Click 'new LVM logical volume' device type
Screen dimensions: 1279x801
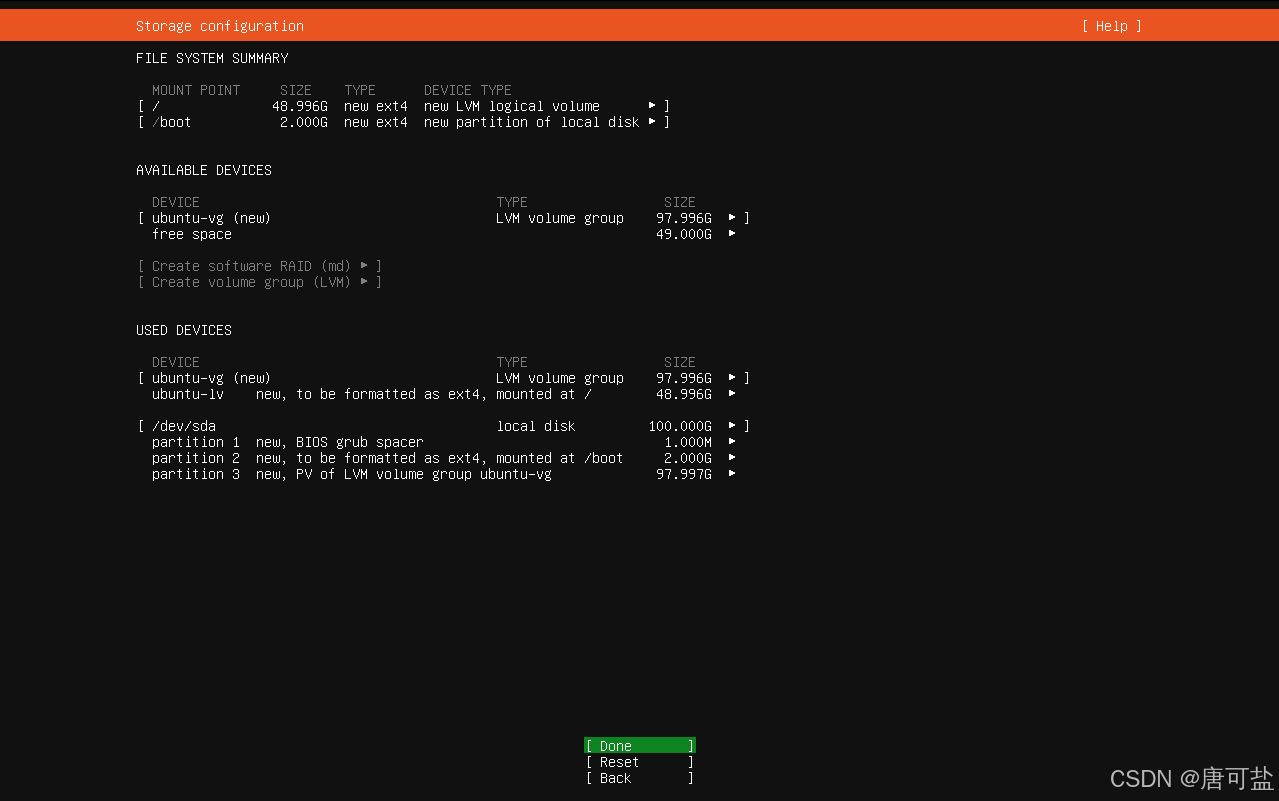[x=512, y=106]
